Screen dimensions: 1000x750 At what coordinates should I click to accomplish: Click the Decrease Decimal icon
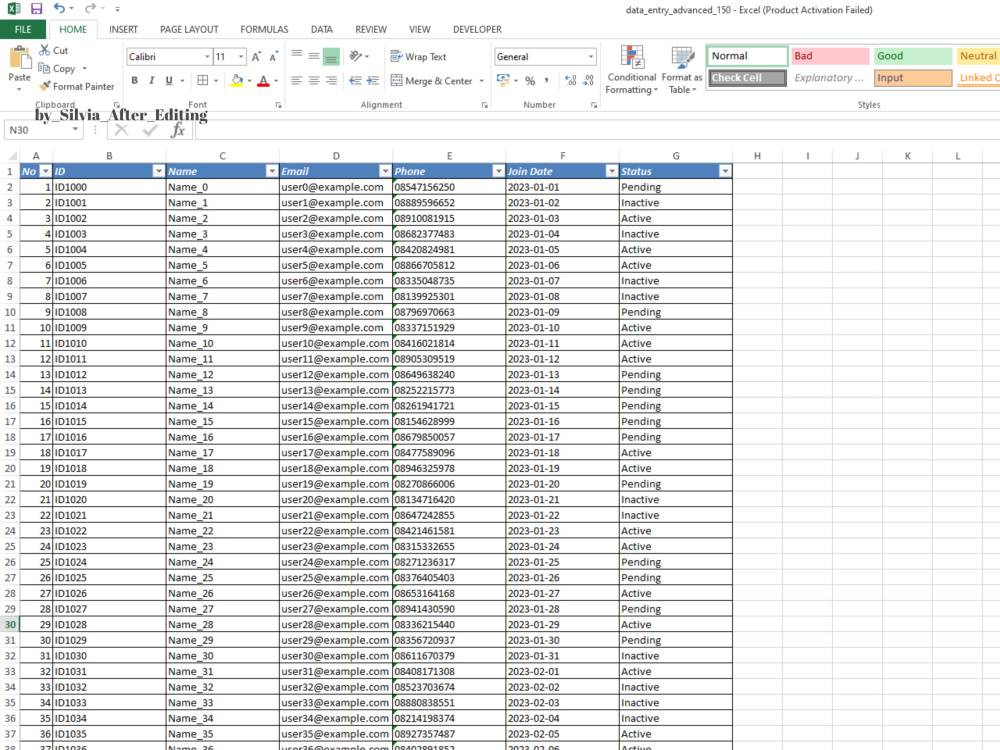[x=589, y=80]
